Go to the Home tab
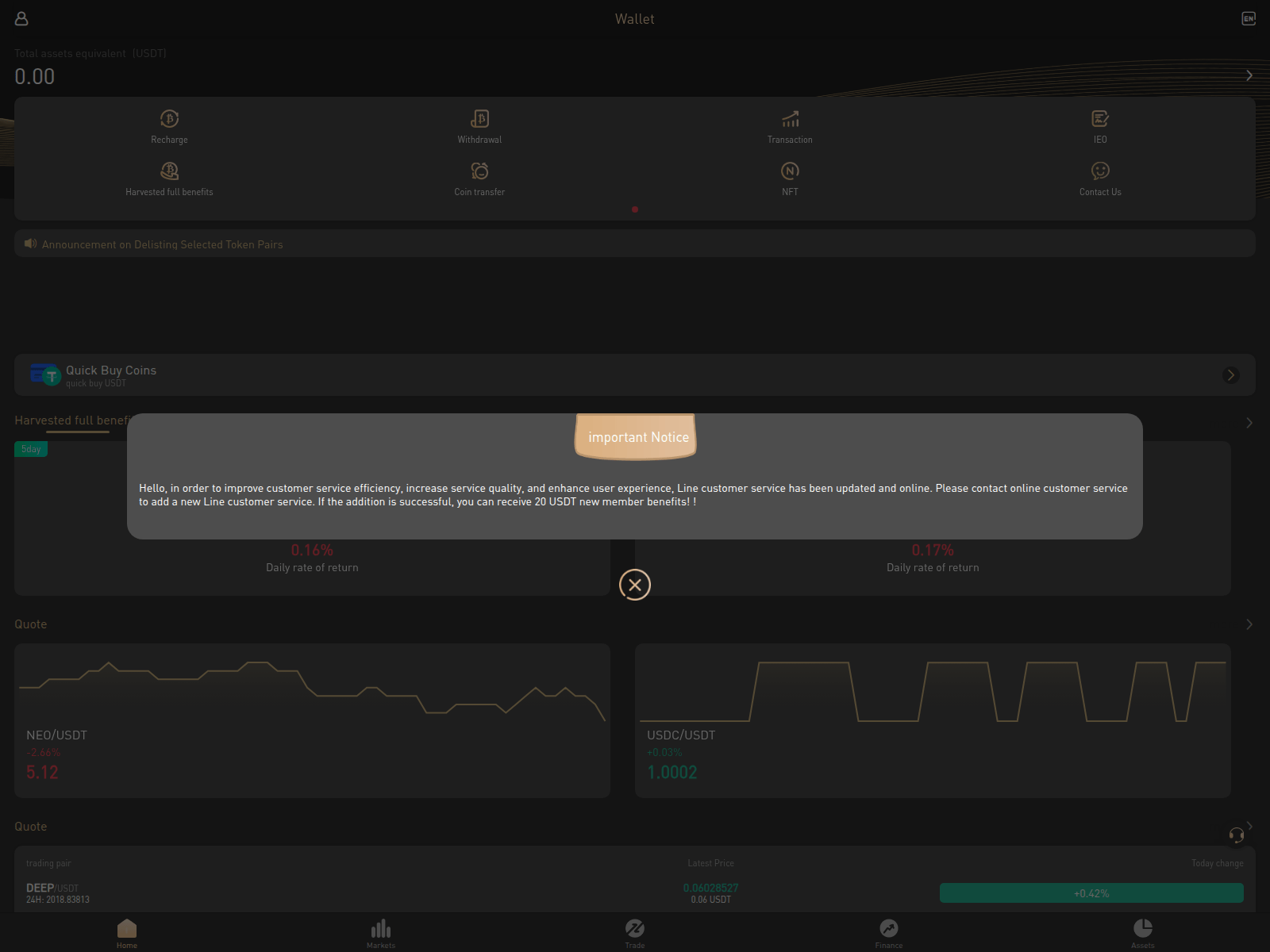Image resolution: width=1270 pixels, height=952 pixels. 127,933
